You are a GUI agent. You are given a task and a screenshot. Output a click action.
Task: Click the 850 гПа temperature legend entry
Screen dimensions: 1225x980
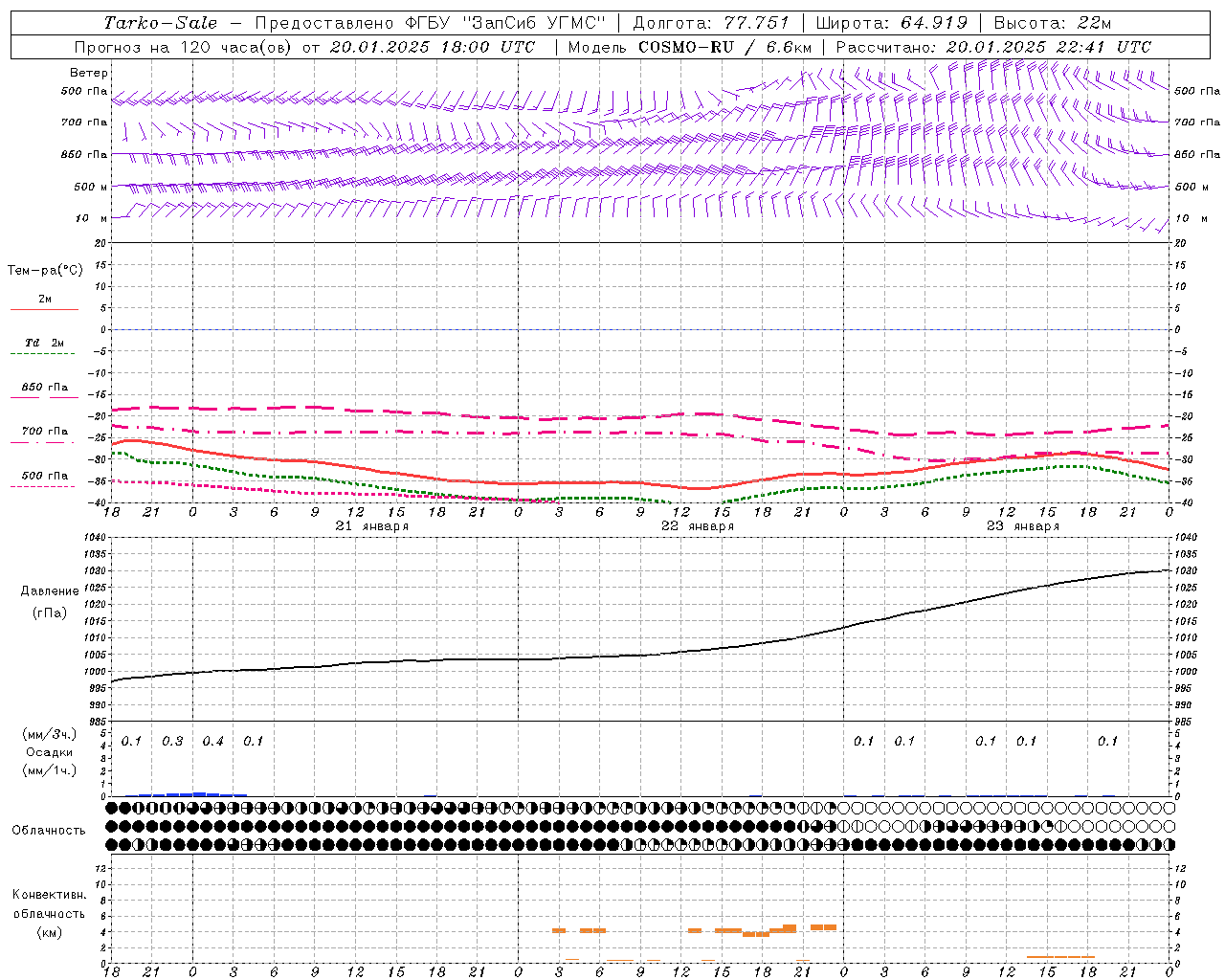pyautogui.click(x=45, y=388)
